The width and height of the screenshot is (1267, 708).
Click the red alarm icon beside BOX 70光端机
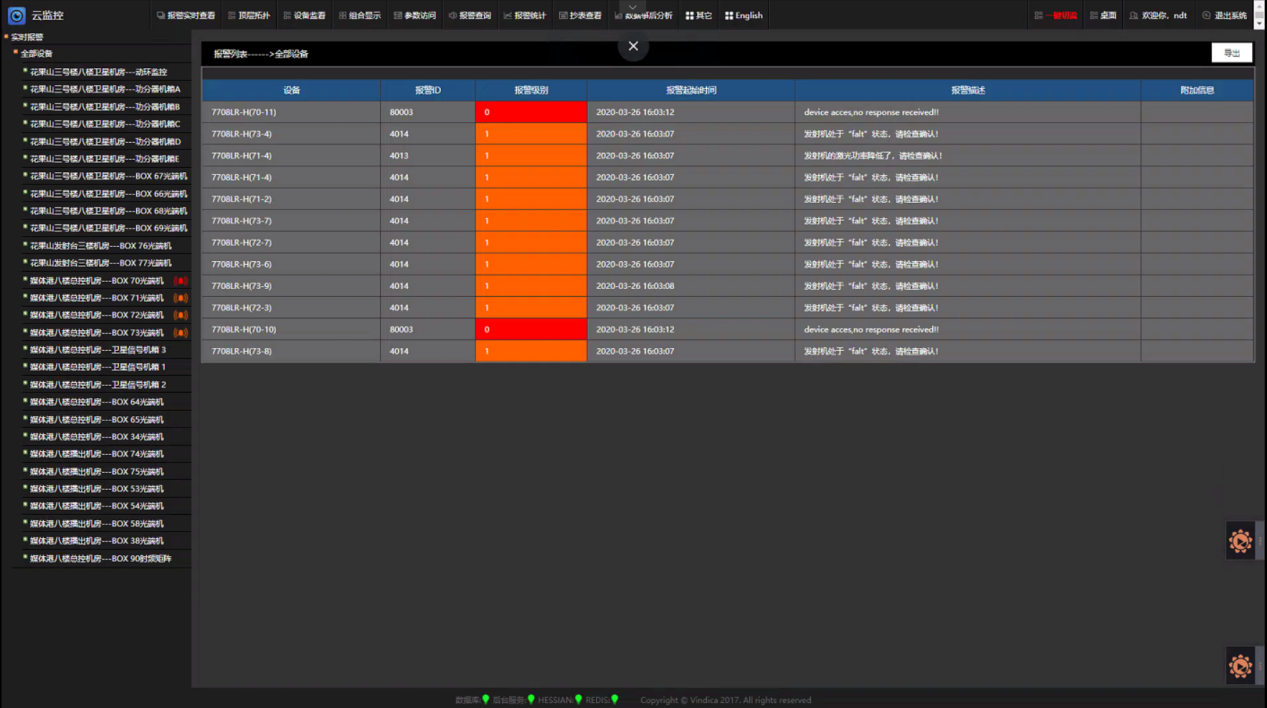point(180,281)
